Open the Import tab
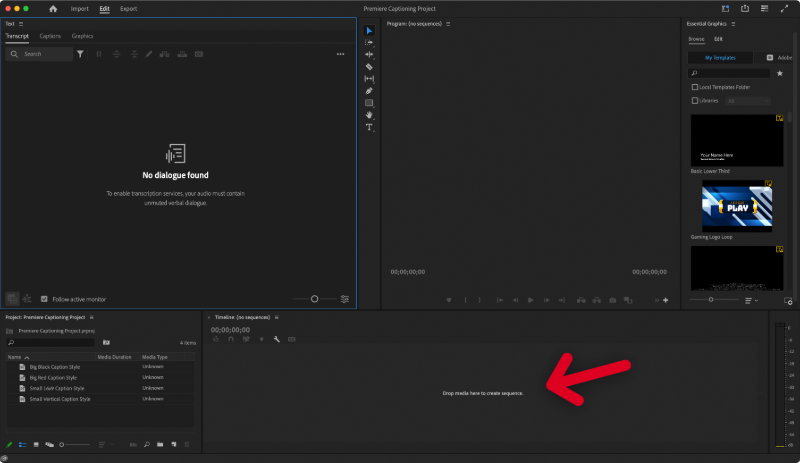Screen dimensions: 800x463 (x=80, y=9)
